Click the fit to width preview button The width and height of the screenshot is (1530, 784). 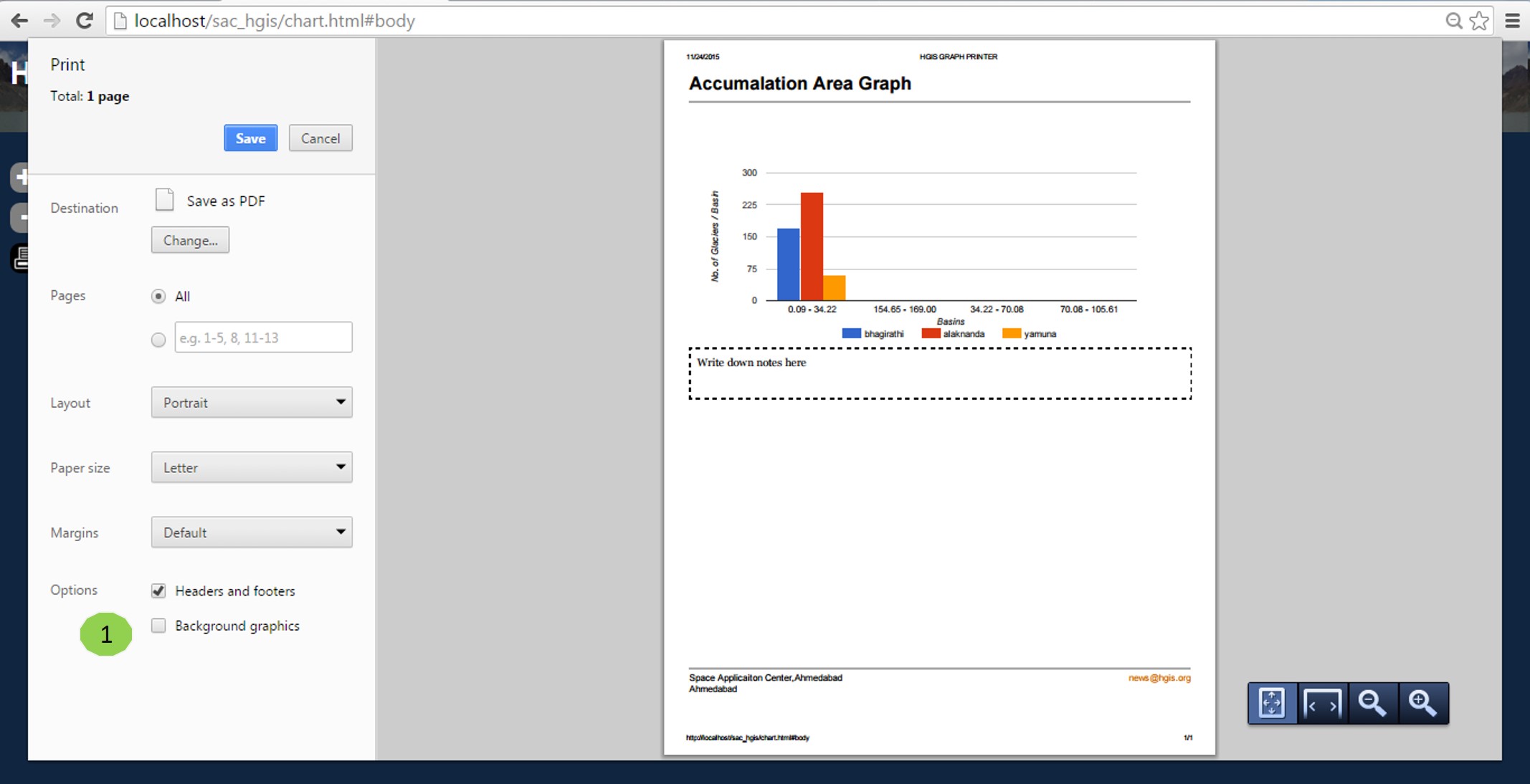1322,703
